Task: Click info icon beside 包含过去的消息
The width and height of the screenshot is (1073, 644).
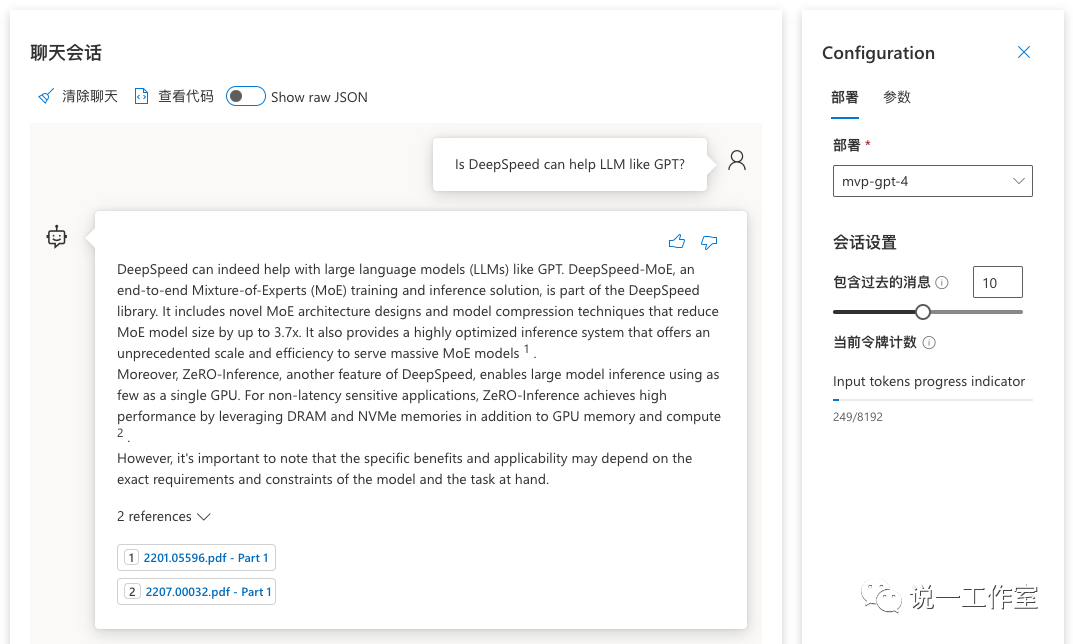Action: click(x=942, y=283)
